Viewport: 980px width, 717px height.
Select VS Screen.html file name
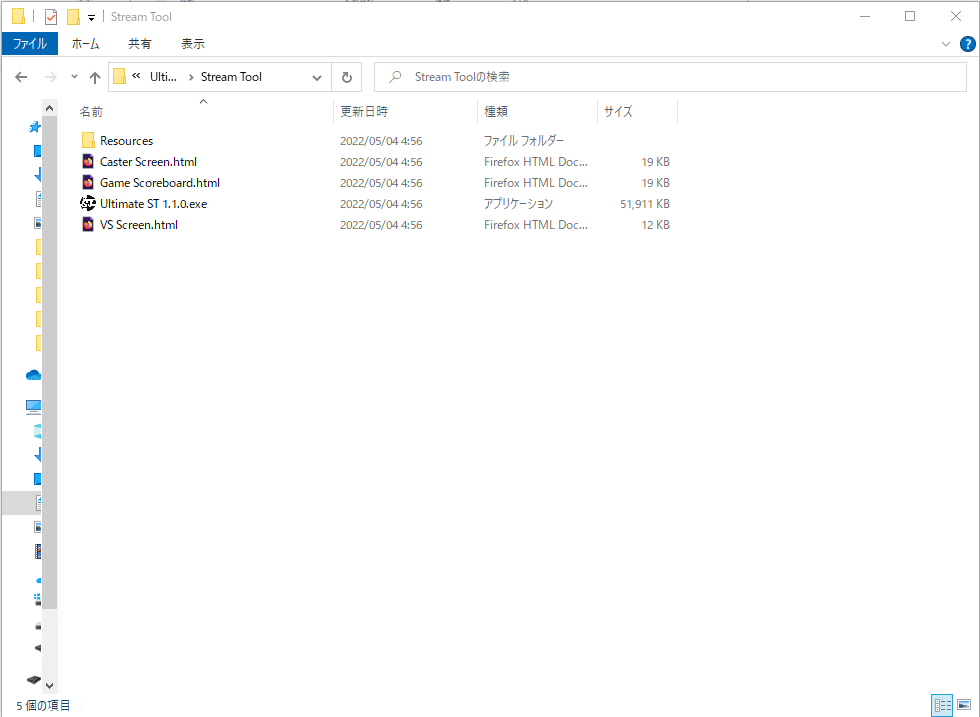pos(139,224)
